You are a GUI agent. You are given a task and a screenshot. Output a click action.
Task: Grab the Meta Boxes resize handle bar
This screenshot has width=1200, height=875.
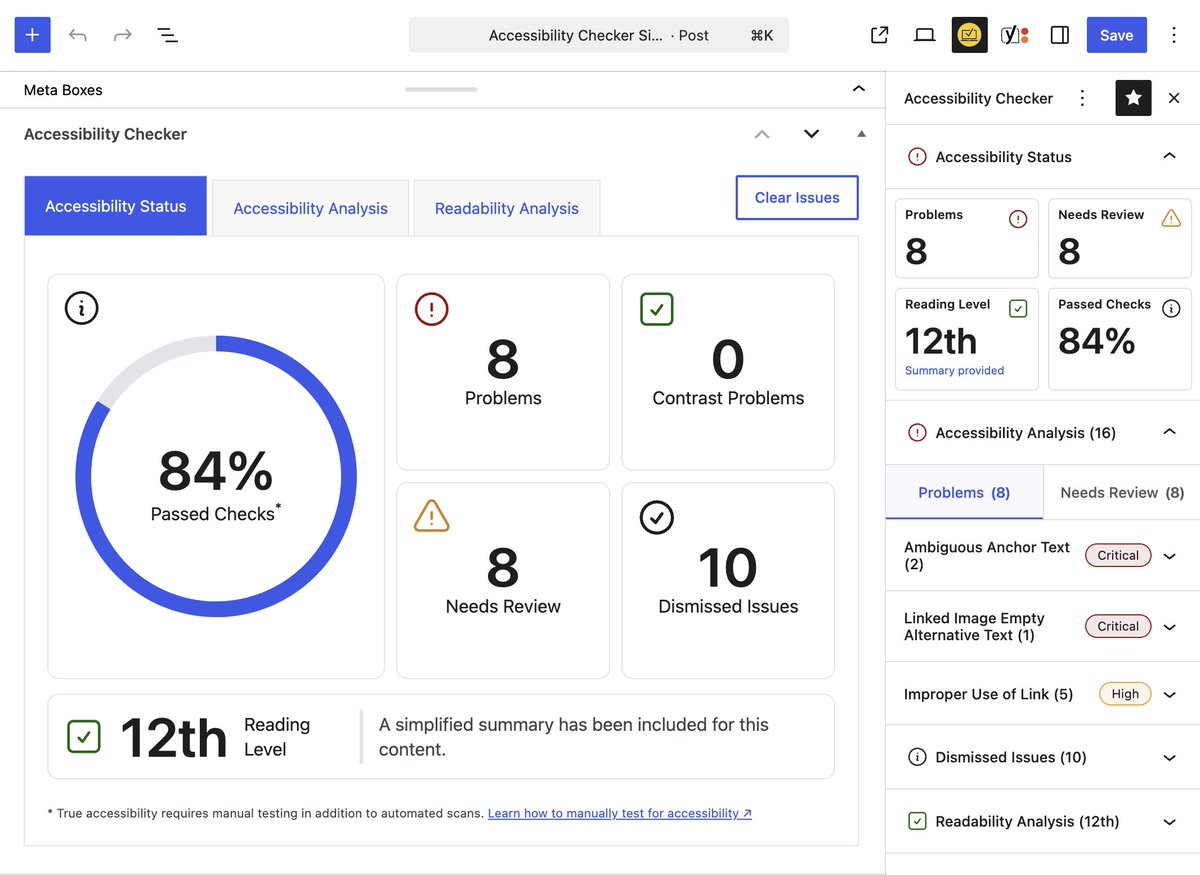(441, 89)
